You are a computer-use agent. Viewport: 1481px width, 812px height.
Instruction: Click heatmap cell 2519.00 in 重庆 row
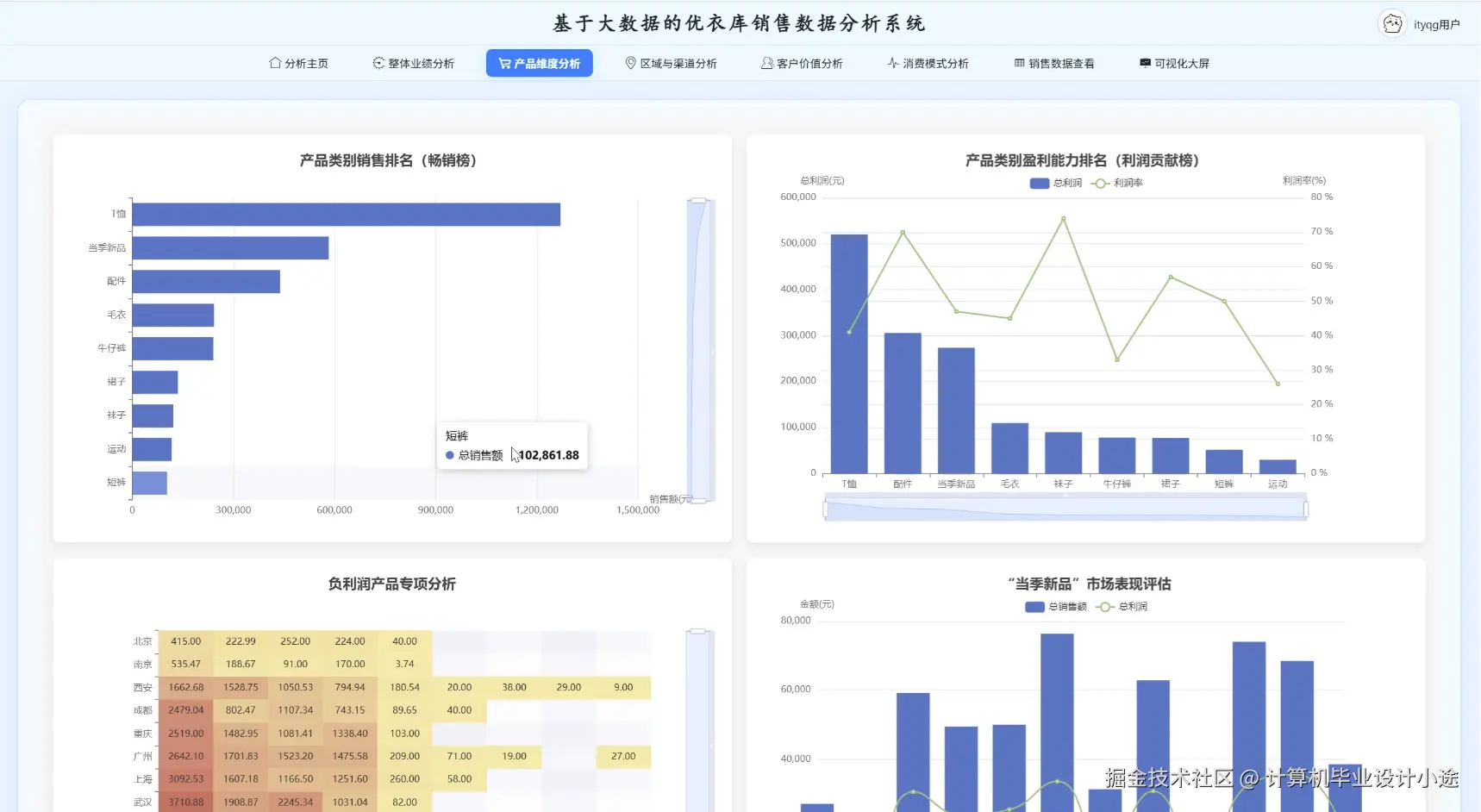[x=186, y=734]
